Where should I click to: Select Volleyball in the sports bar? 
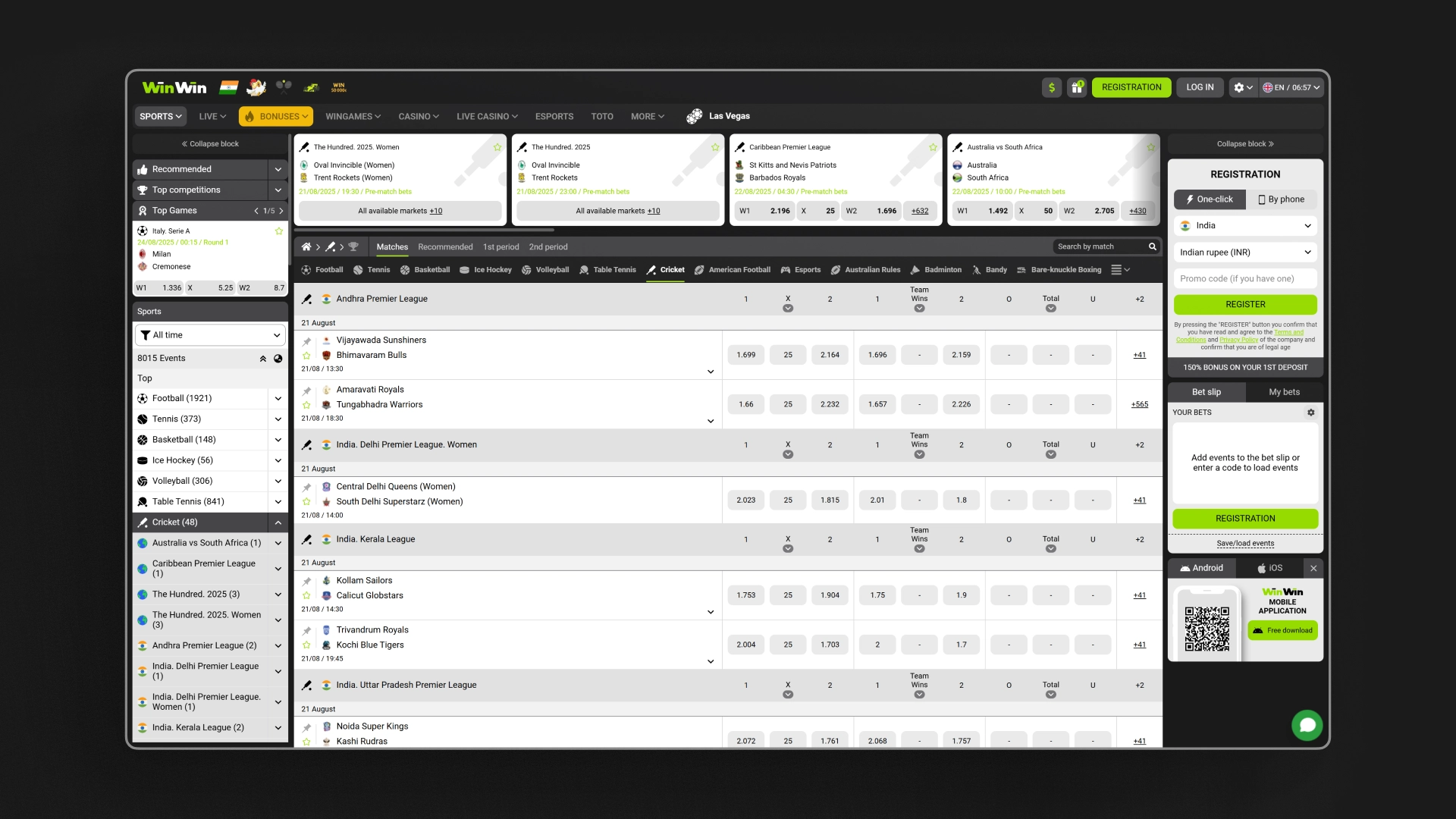click(545, 270)
